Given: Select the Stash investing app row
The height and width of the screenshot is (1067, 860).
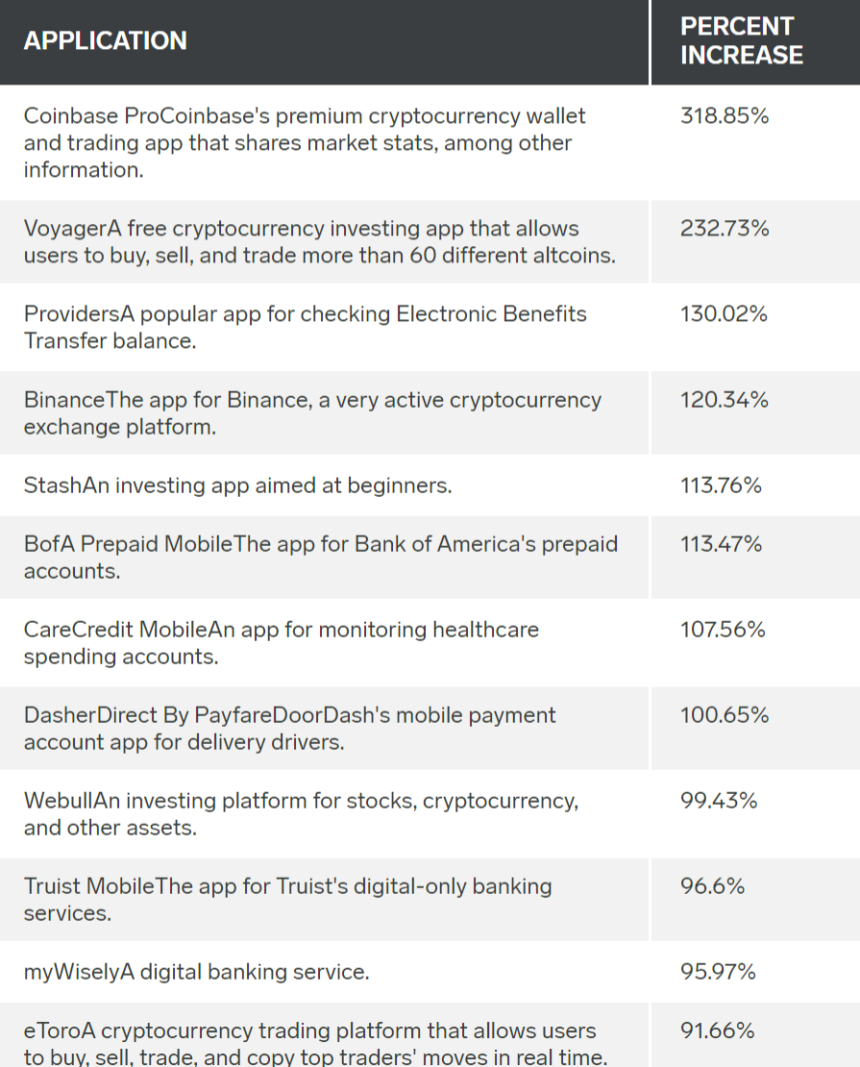Looking at the screenshot, I should 238,486.
